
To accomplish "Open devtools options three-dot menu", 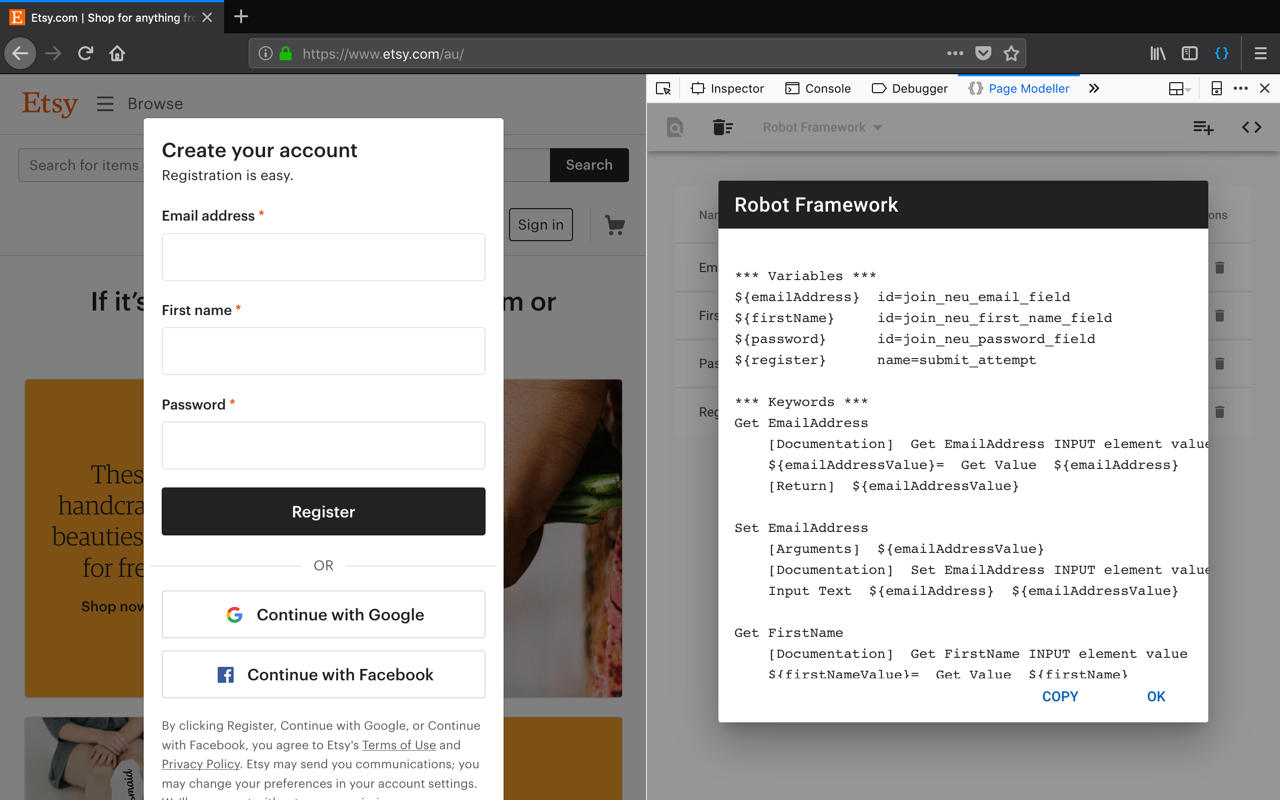I will (1240, 88).
